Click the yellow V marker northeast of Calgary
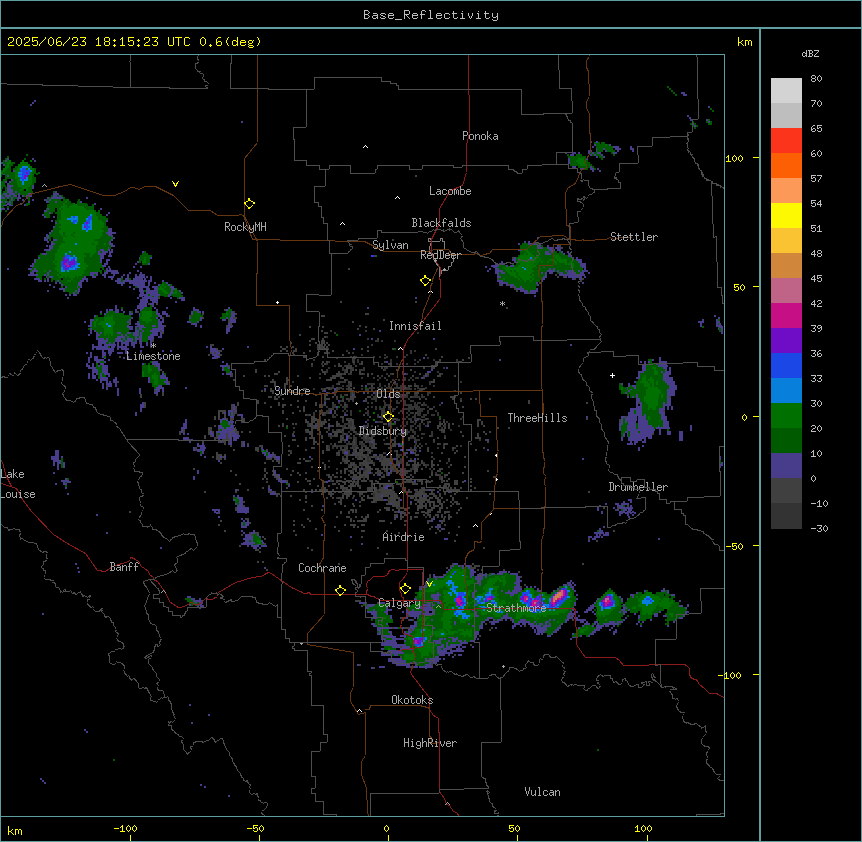This screenshot has height=842, width=862. [x=429, y=584]
